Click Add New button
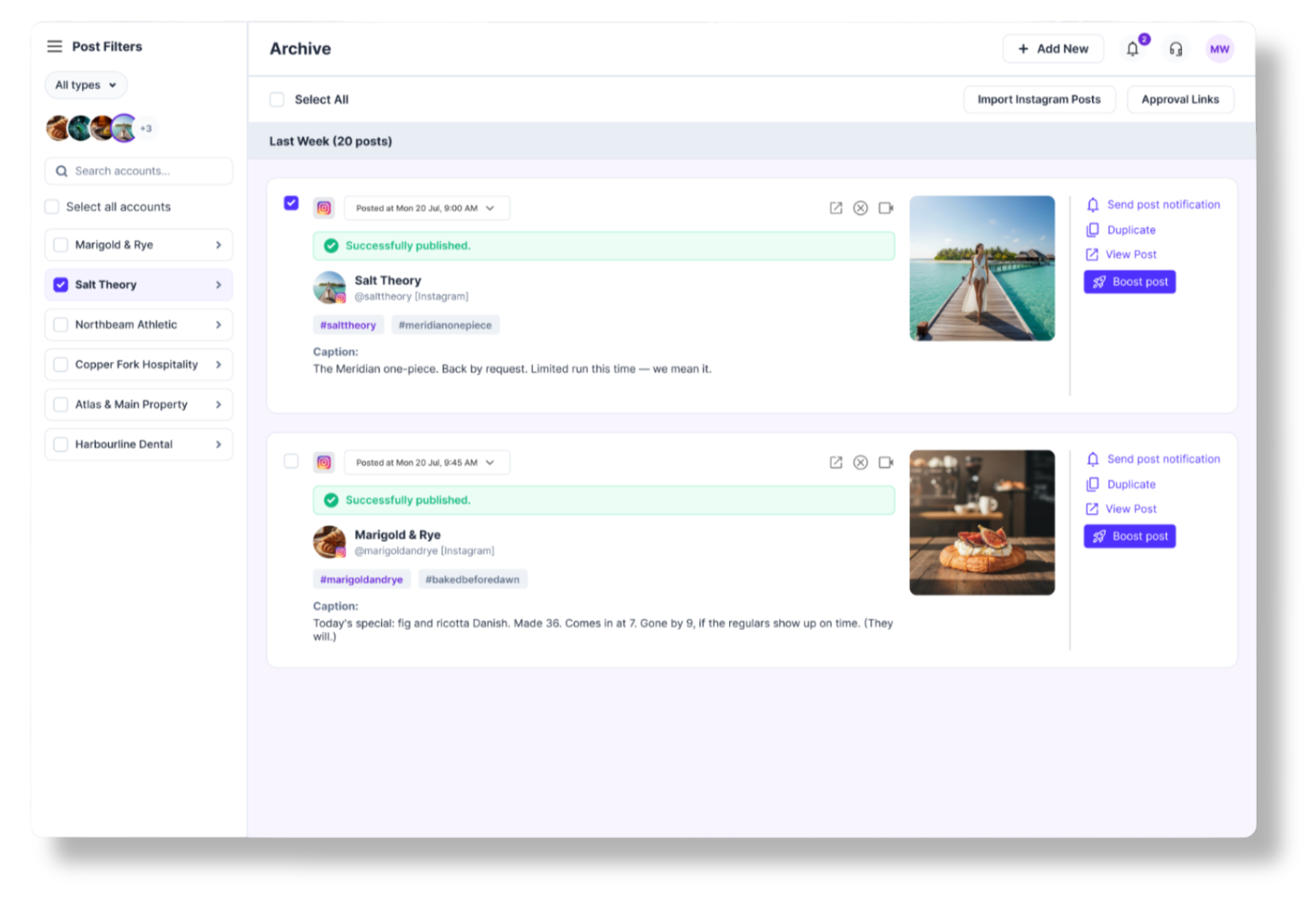Viewport: 1316px width, 904px height. point(1053,49)
